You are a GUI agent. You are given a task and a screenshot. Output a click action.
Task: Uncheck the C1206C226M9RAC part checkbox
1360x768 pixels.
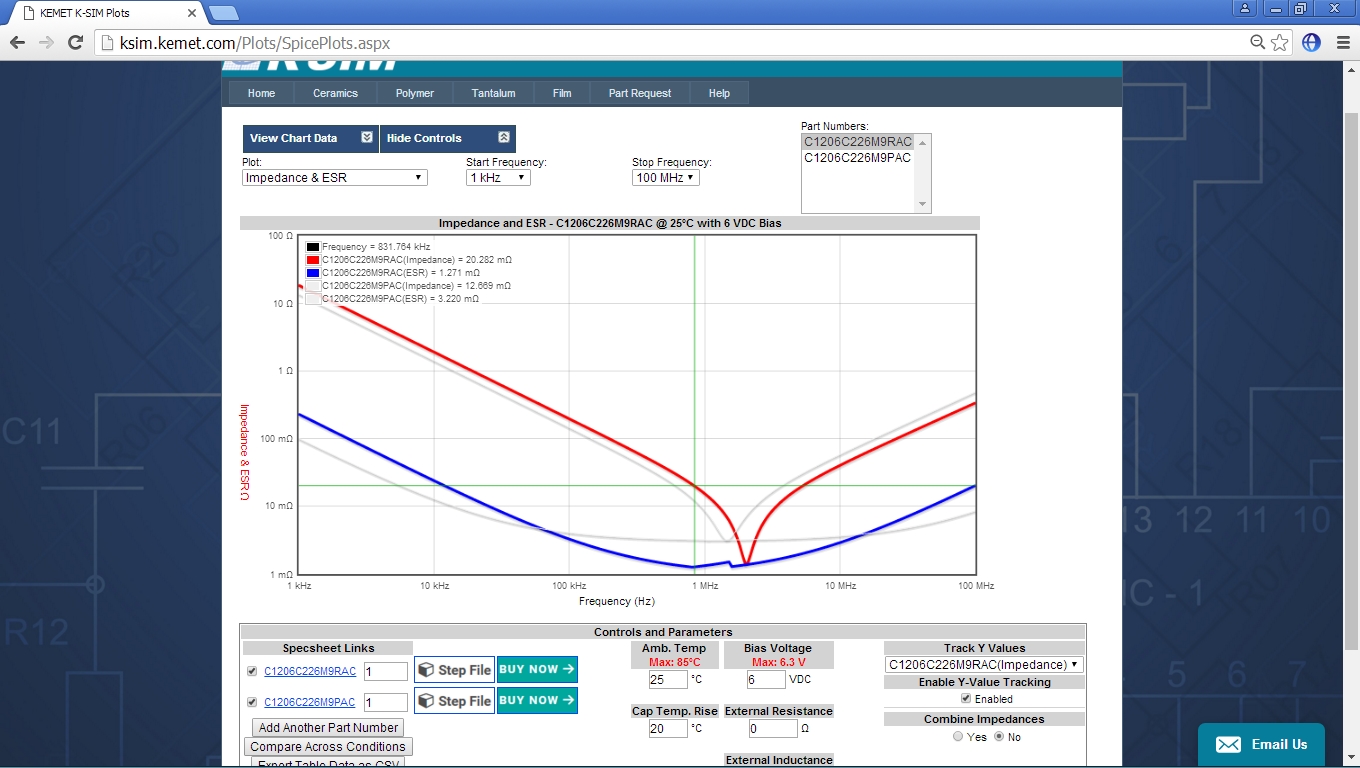coord(252,671)
